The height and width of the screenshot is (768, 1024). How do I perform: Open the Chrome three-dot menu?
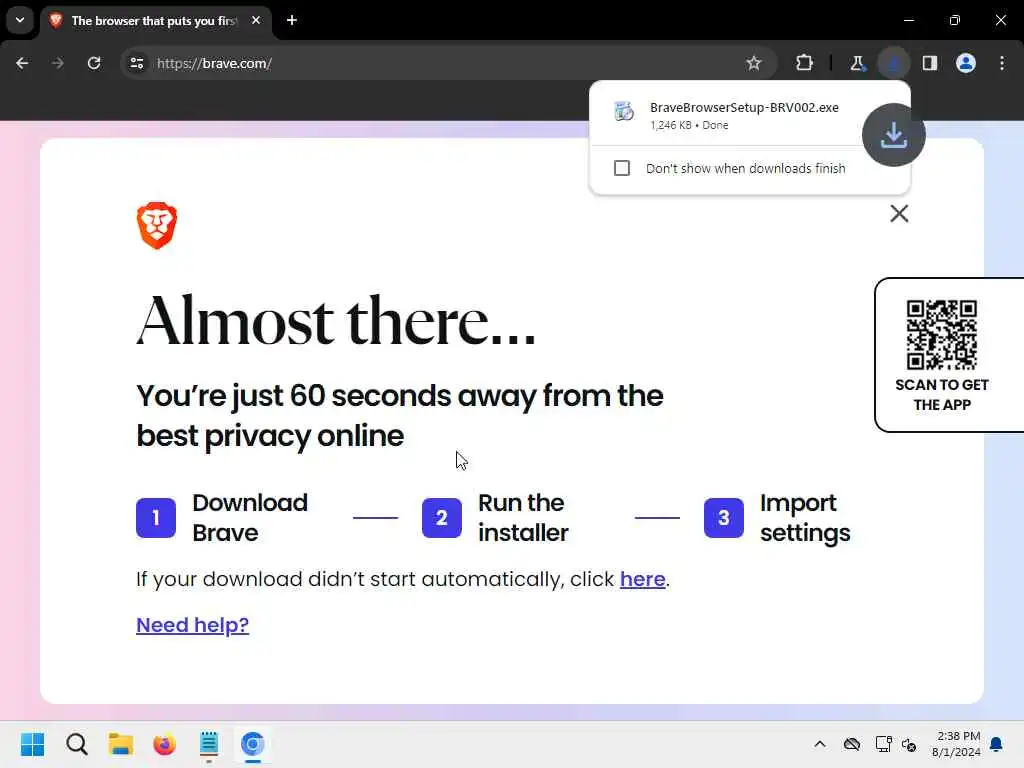click(x=1002, y=63)
